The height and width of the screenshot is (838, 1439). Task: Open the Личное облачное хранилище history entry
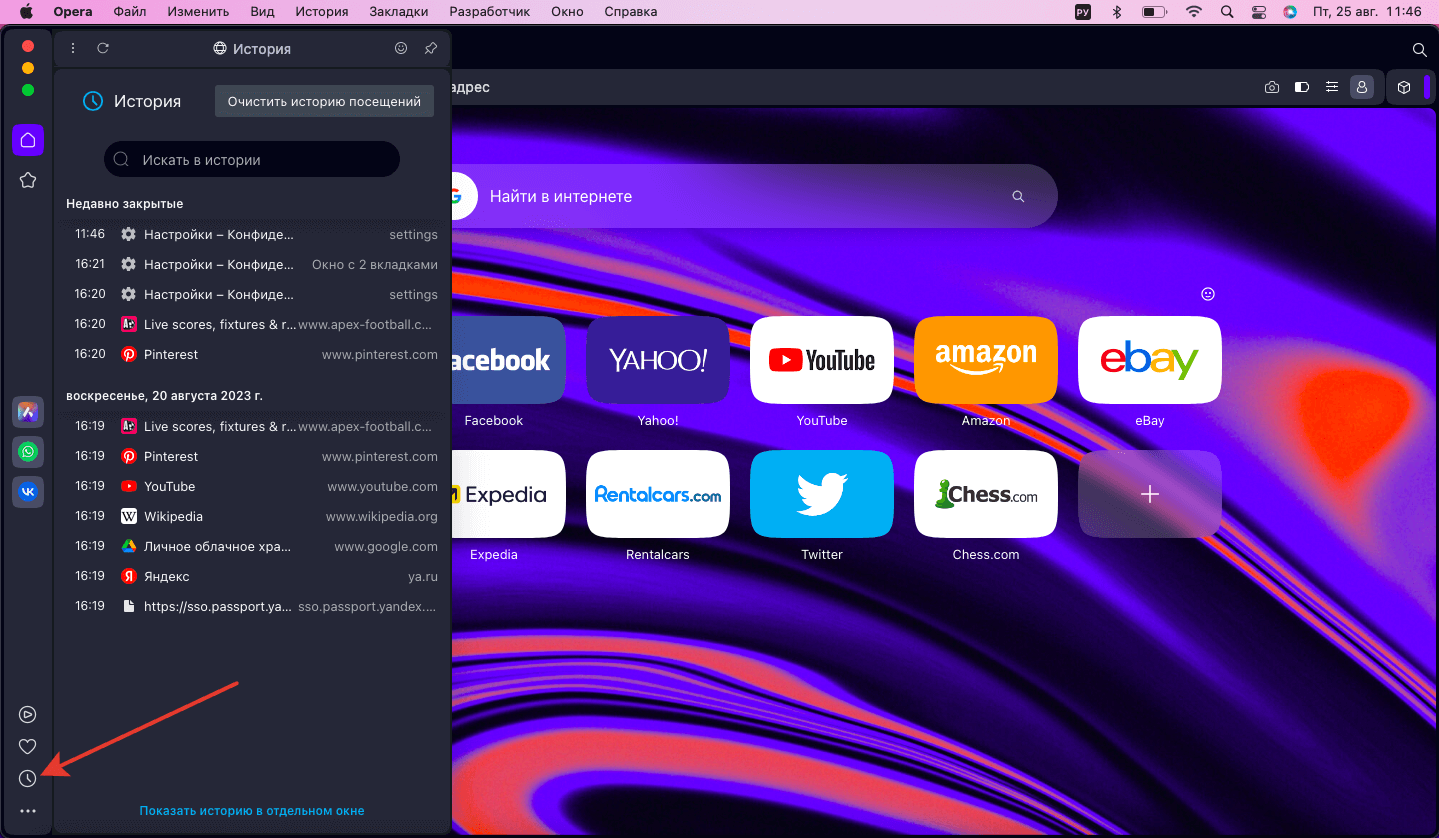click(254, 546)
